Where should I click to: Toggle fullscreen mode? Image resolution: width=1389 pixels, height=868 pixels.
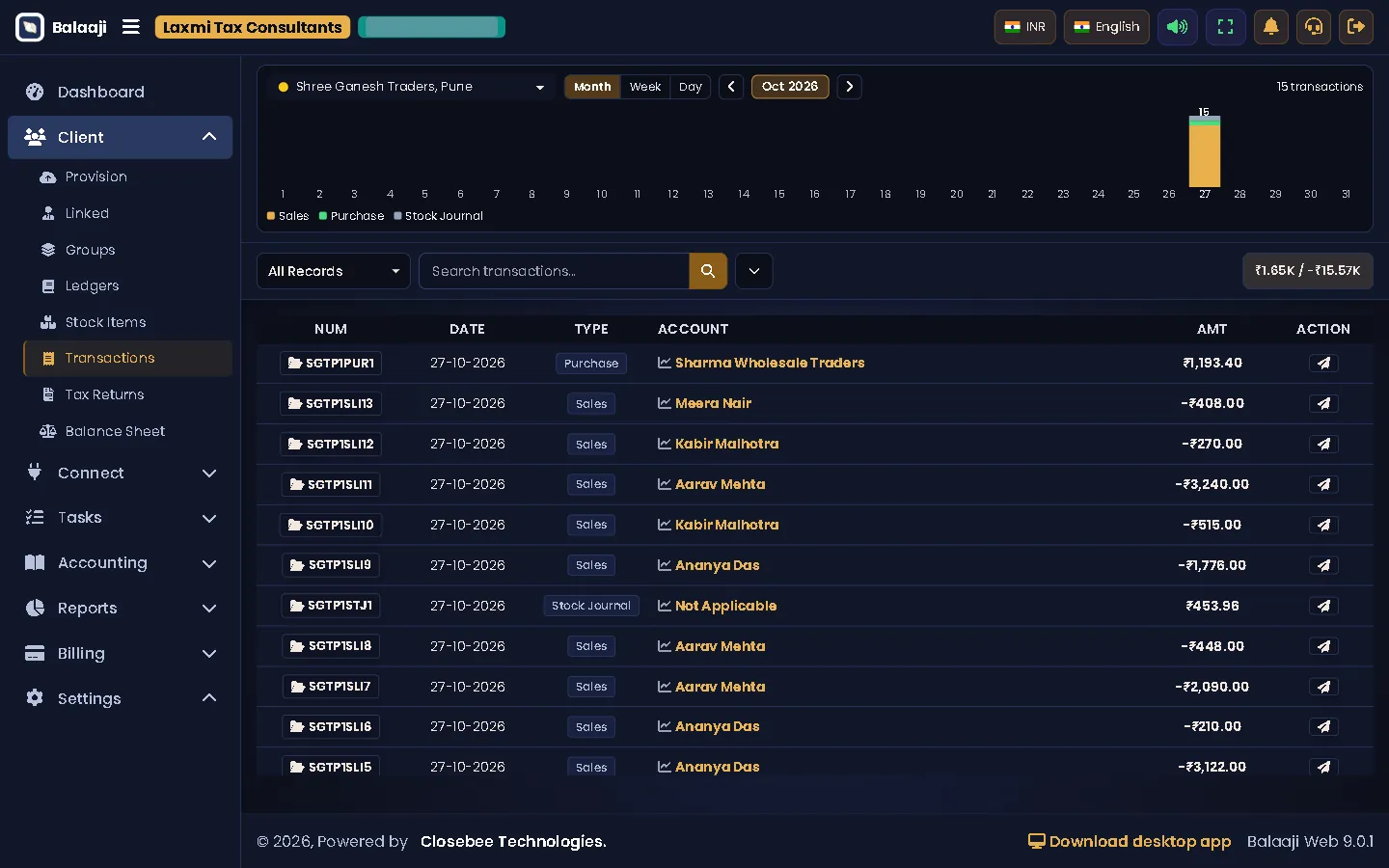point(1225,27)
